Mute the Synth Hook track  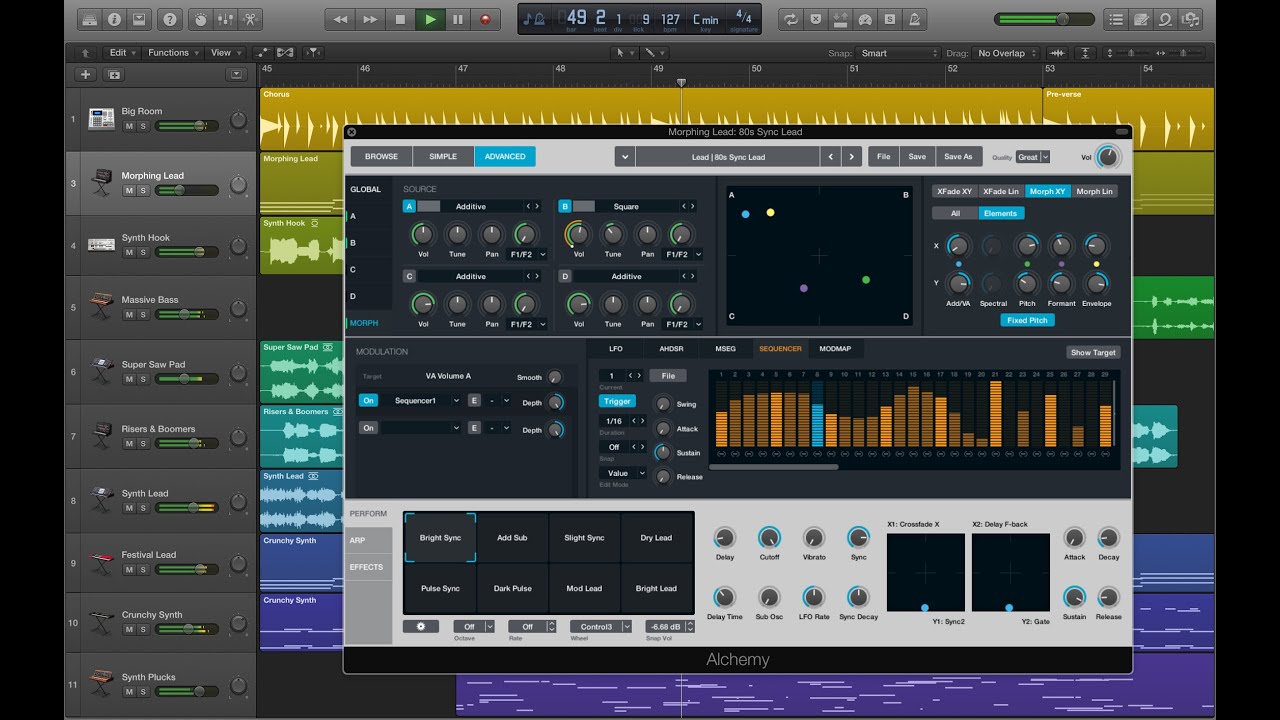(x=129, y=252)
